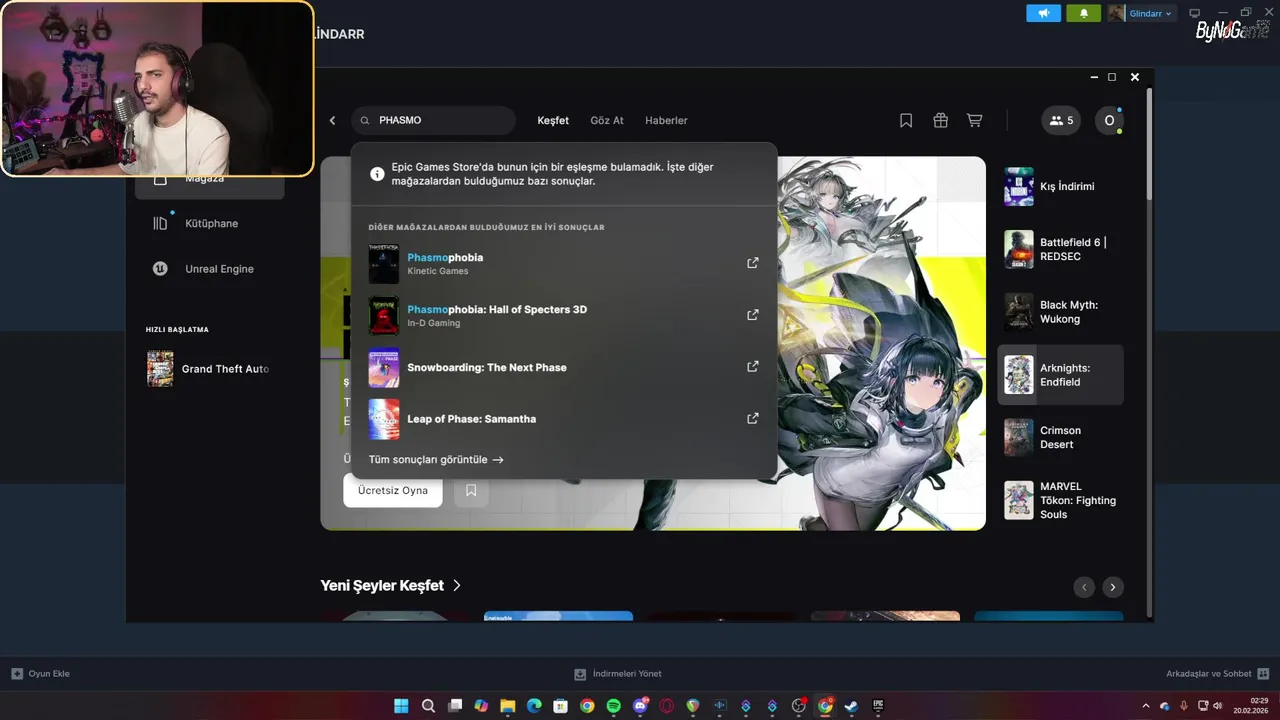Select Kış İndirimi in featured list
The width and height of the screenshot is (1280, 720).
point(1061,187)
